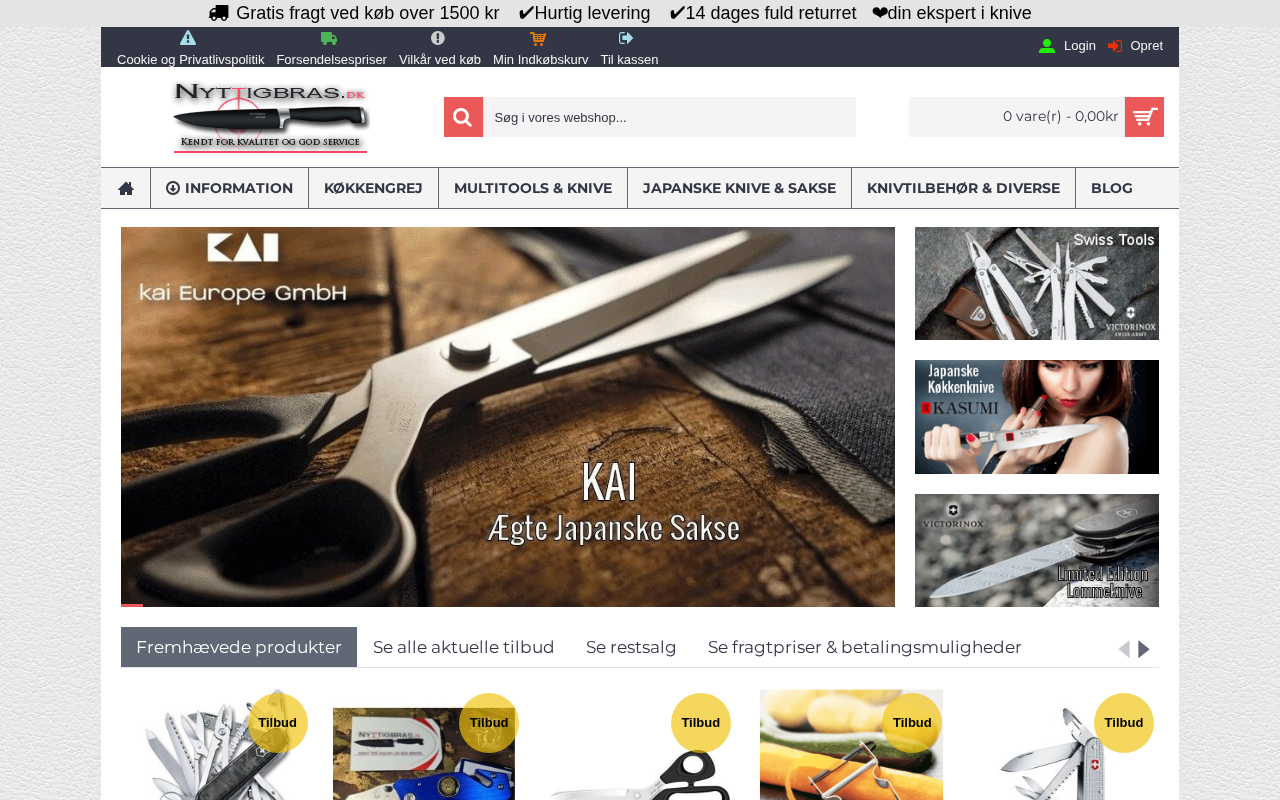This screenshot has width=1280, height=800.
Task: Click the Forsendelsespriser truck icon
Action: (x=329, y=38)
